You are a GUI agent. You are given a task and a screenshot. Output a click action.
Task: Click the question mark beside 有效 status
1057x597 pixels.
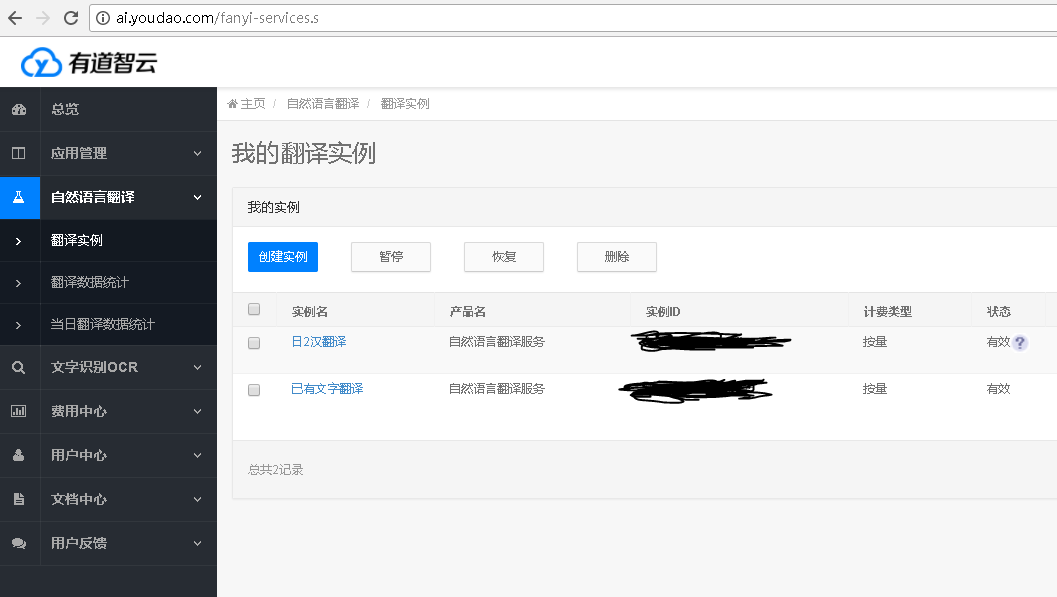click(1020, 342)
